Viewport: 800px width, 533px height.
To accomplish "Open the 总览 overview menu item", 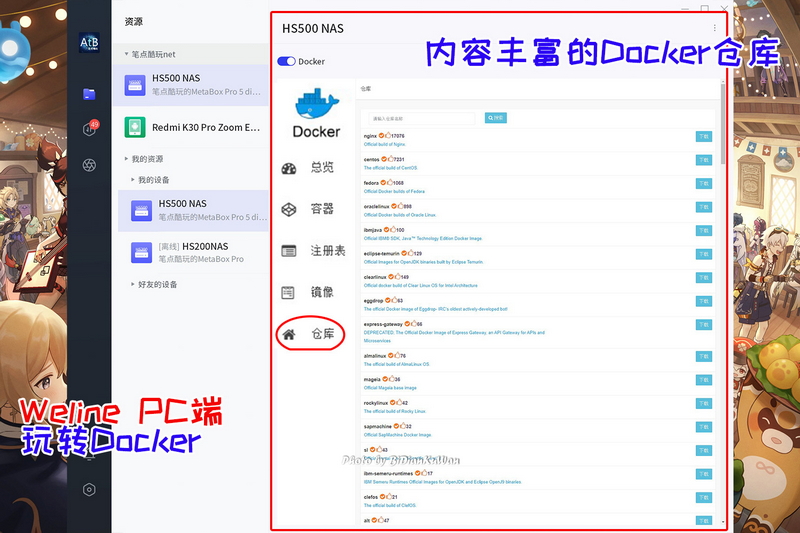I will [x=310, y=168].
